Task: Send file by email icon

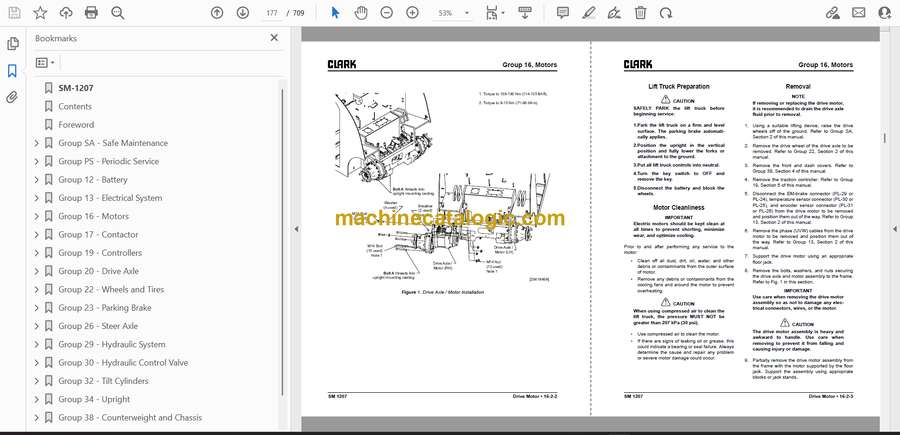Action: click(x=859, y=13)
